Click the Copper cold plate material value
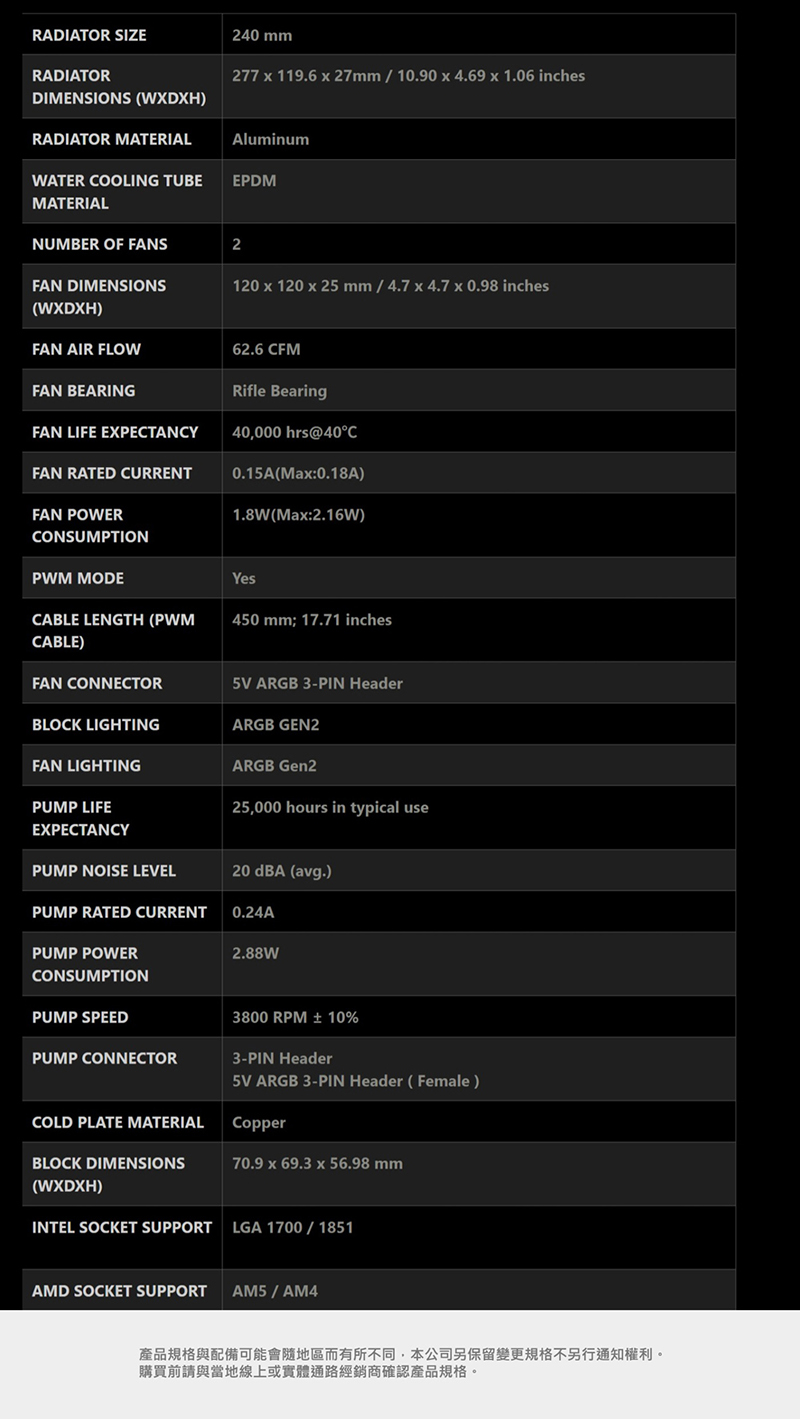This screenshot has height=1419, width=800. (259, 1122)
